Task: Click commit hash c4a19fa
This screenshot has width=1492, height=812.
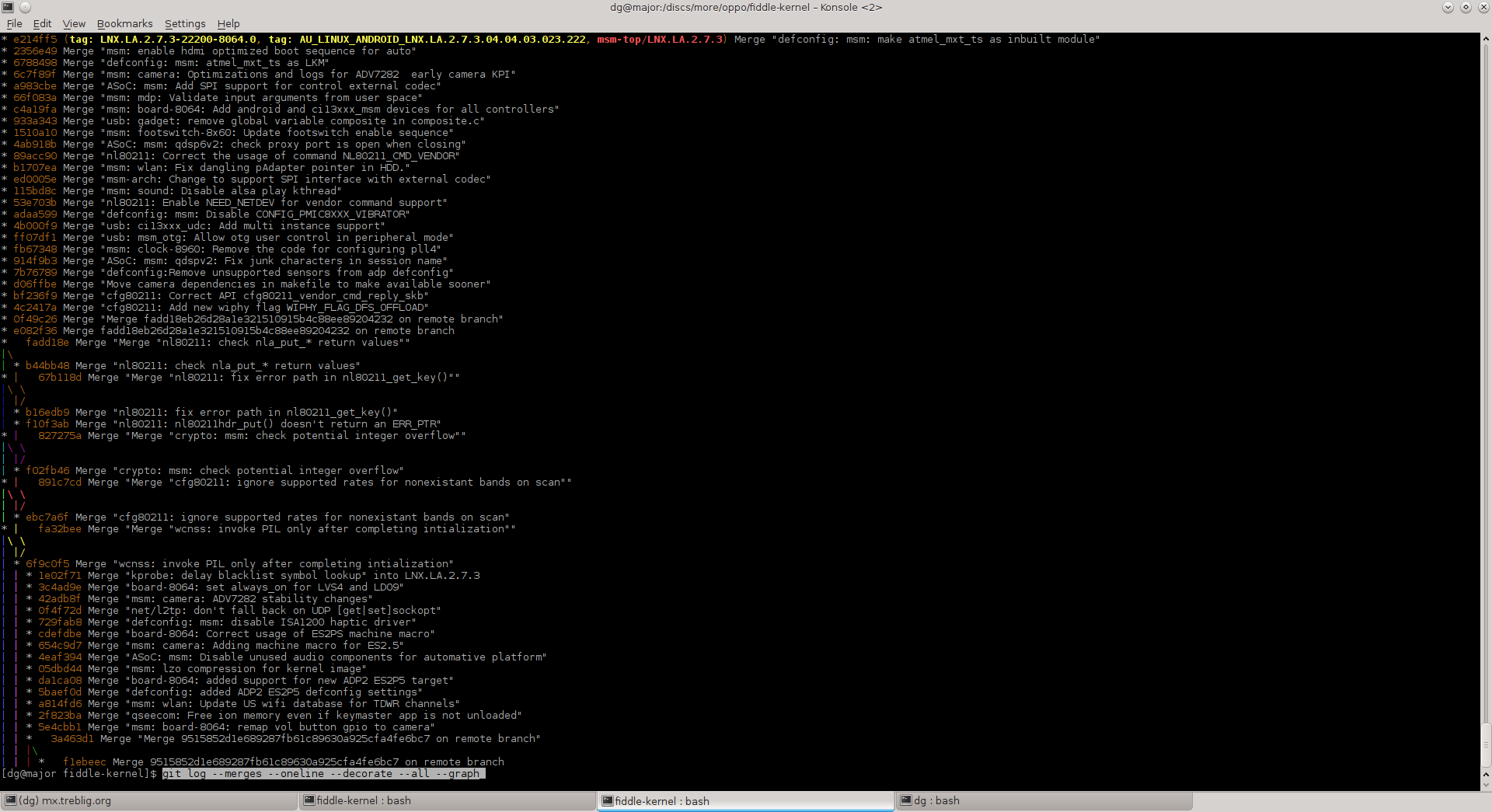Action: (35, 109)
